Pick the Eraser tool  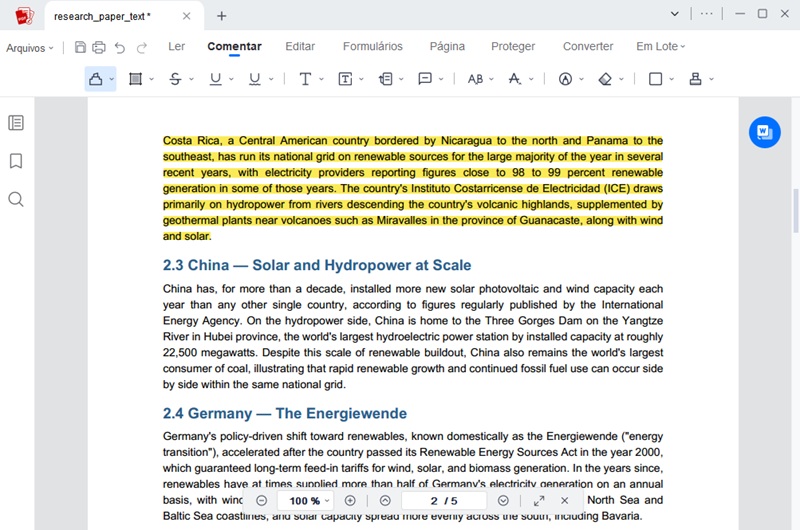tap(605, 79)
